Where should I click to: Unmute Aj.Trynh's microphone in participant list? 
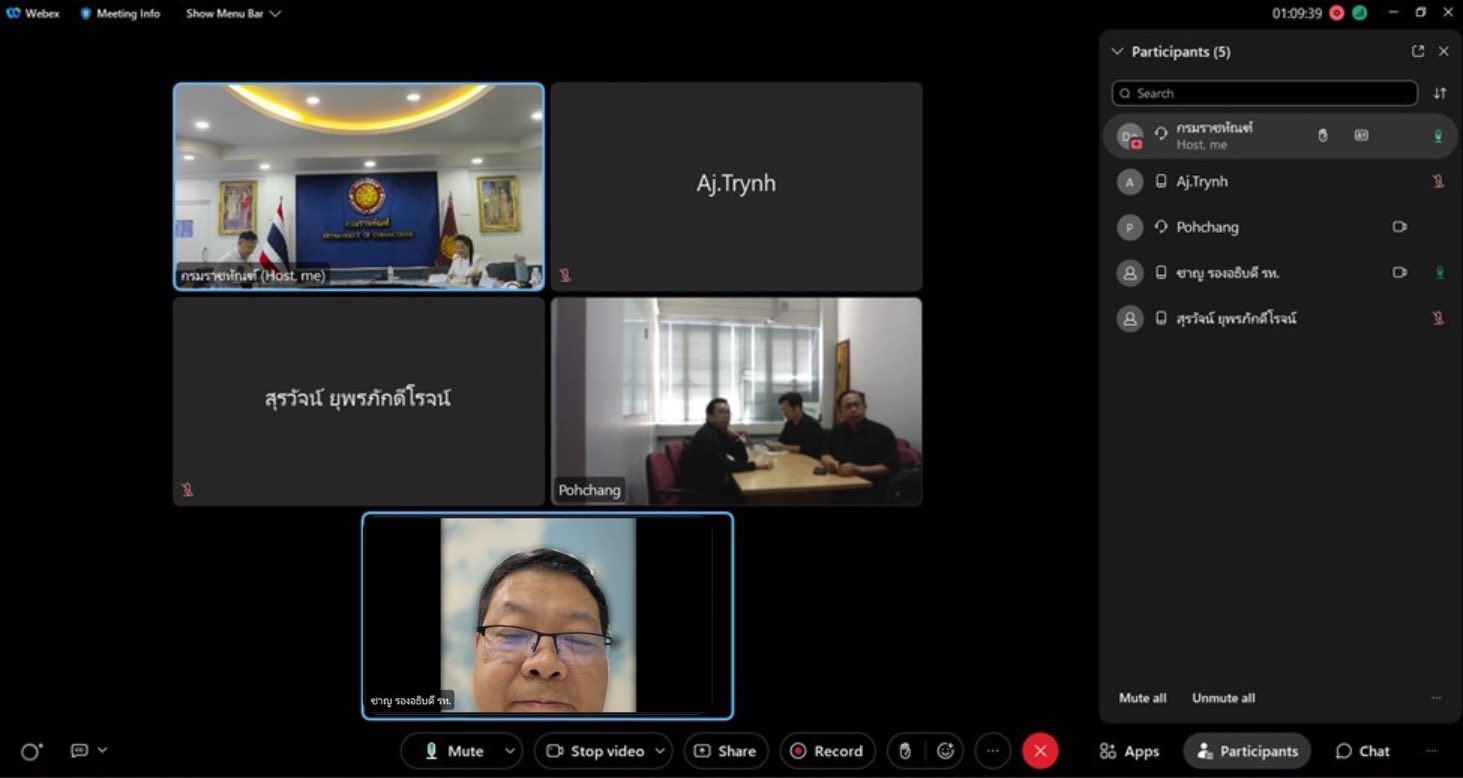tap(1438, 182)
